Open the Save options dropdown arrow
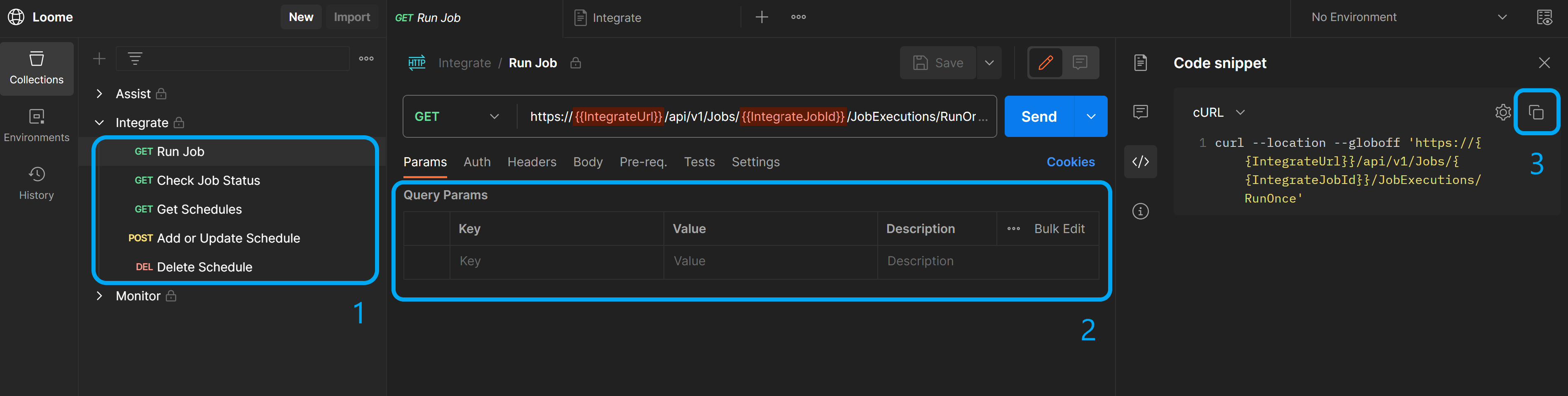The image size is (1568, 396). (989, 63)
